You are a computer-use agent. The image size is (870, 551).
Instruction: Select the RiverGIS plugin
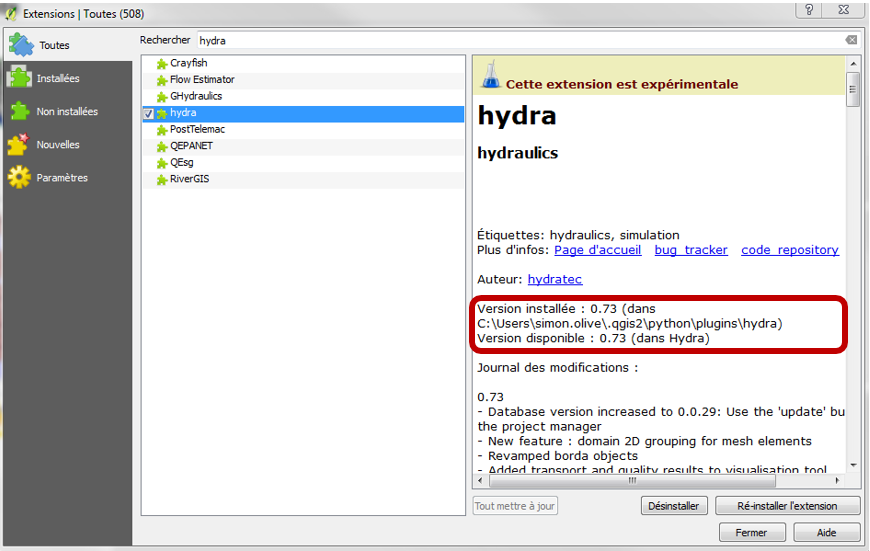tap(304, 180)
